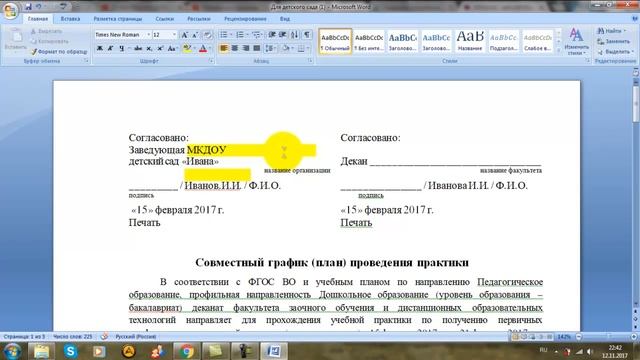Undo the last action
The image size is (640, 360).
pyautogui.click(x=39, y=7)
